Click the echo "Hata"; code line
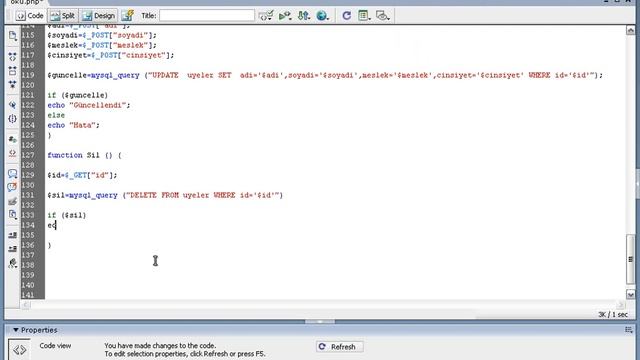Image resolution: width=640 pixels, height=360 pixels. tap(73, 125)
